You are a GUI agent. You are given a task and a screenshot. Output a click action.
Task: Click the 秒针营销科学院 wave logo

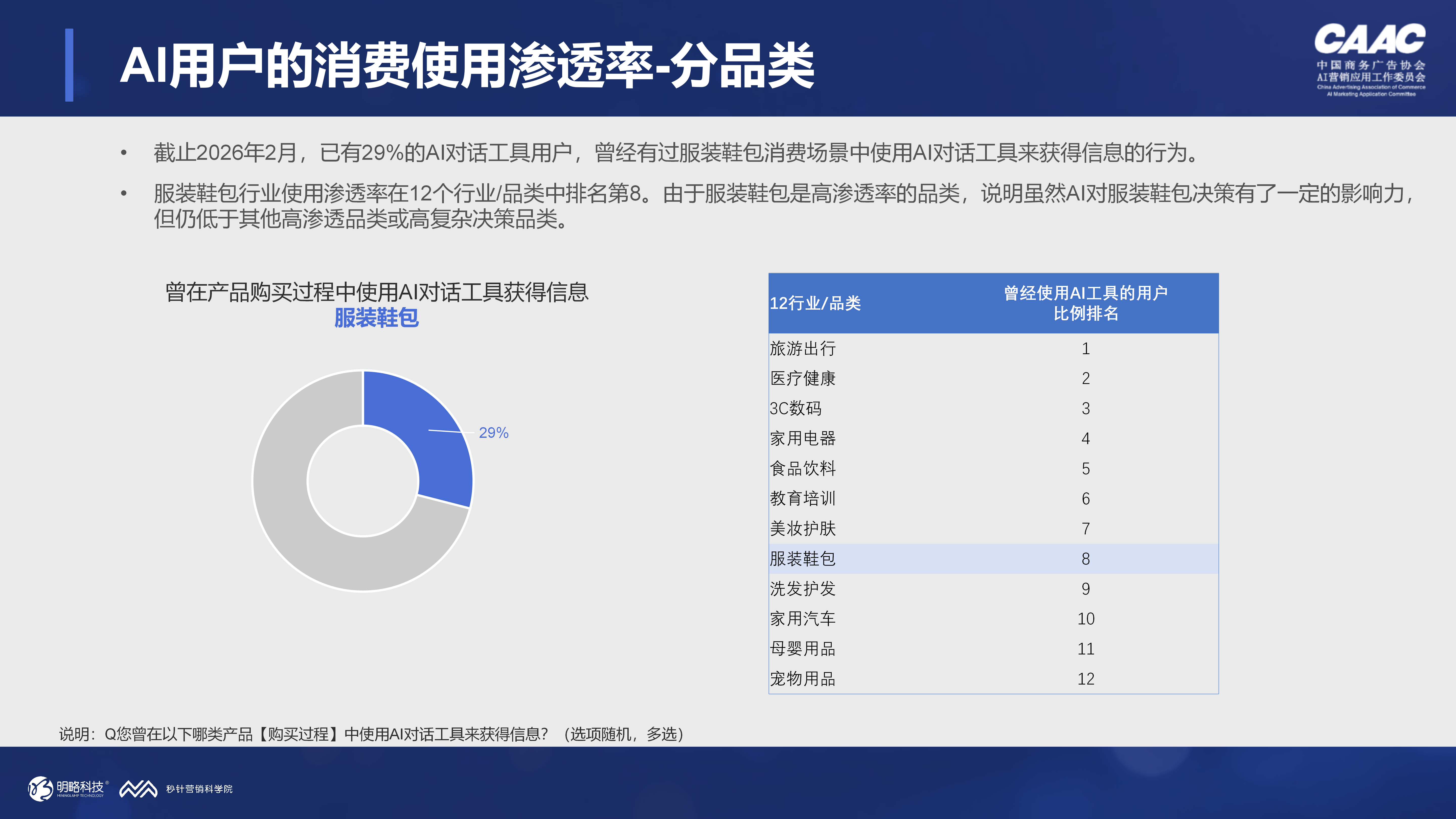176,788
